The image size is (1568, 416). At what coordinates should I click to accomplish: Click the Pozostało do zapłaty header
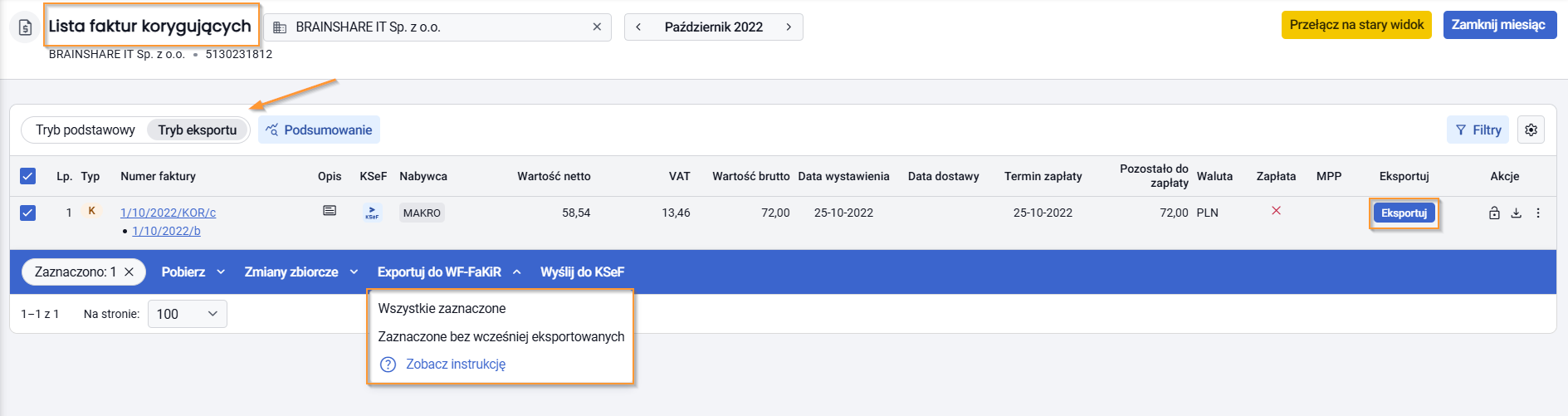[1154, 175]
